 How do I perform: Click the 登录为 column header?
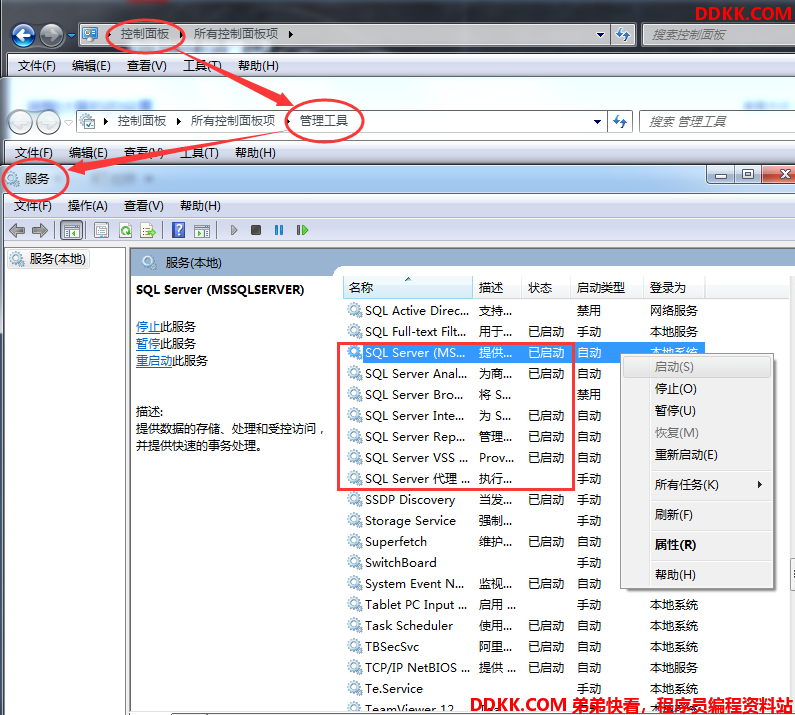pyautogui.click(x=674, y=288)
